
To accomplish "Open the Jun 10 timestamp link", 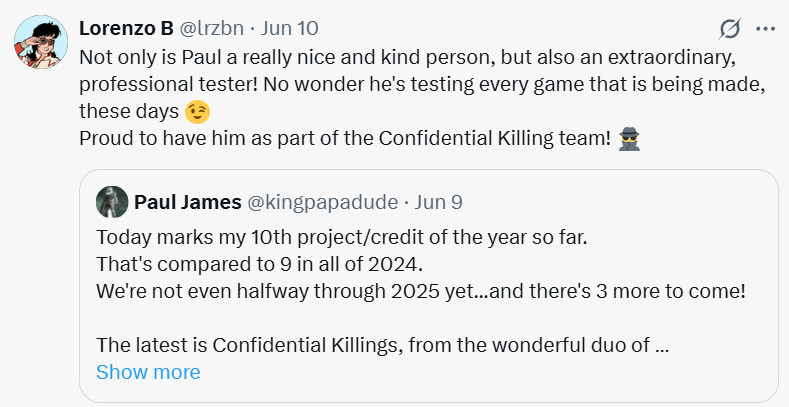I will click(x=292, y=27).
